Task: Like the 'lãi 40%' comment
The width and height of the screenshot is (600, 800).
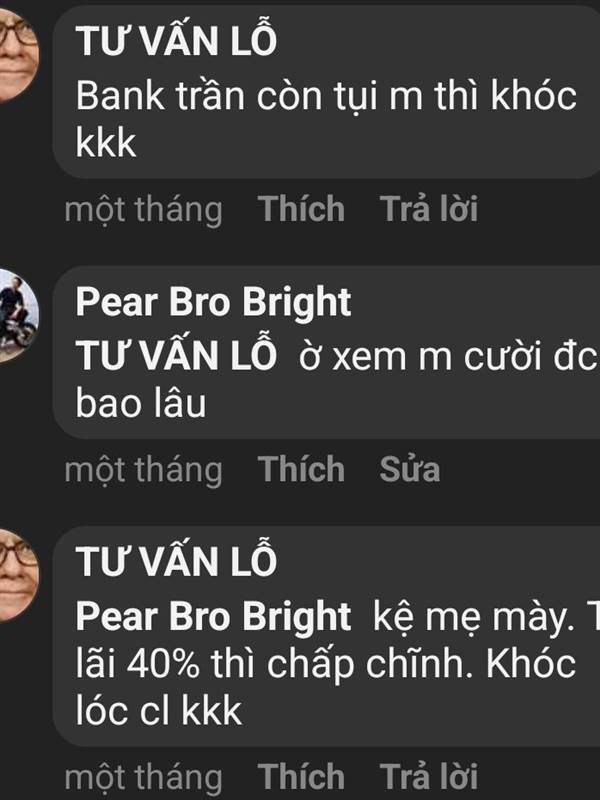Action: pyautogui.click(x=301, y=777)
